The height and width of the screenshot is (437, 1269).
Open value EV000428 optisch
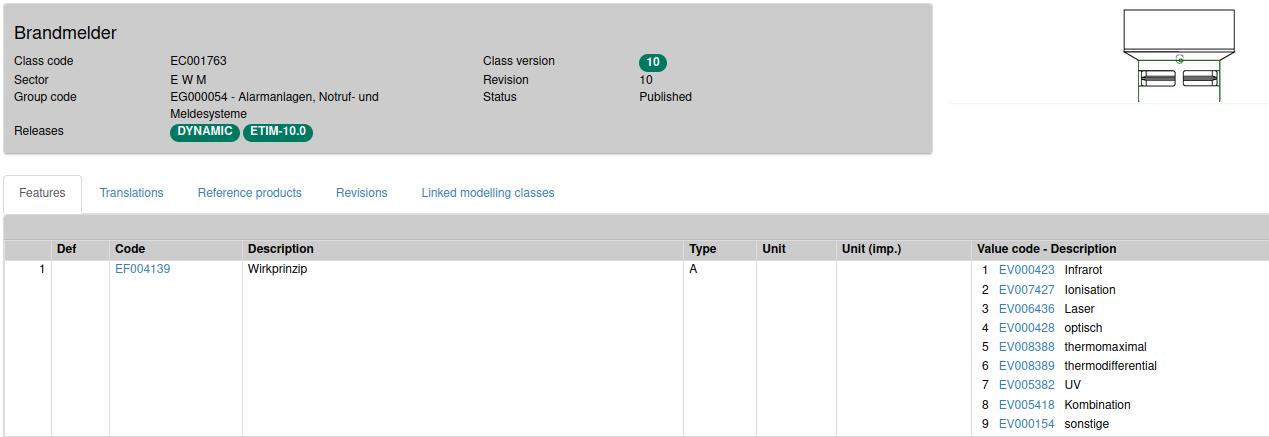point(1026,328)
